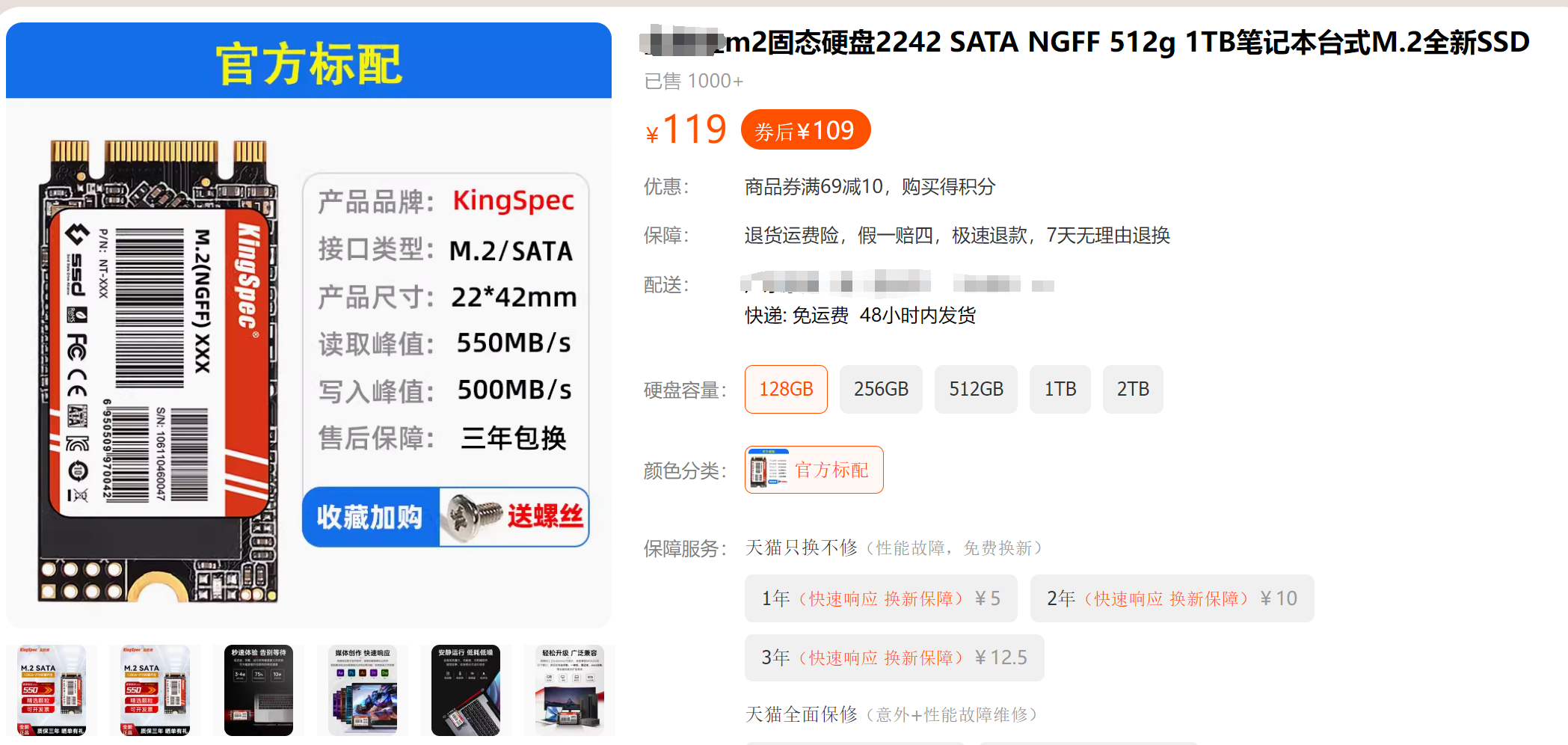
Task: Select the 官方标配 color option
Action: pos(814,470)
